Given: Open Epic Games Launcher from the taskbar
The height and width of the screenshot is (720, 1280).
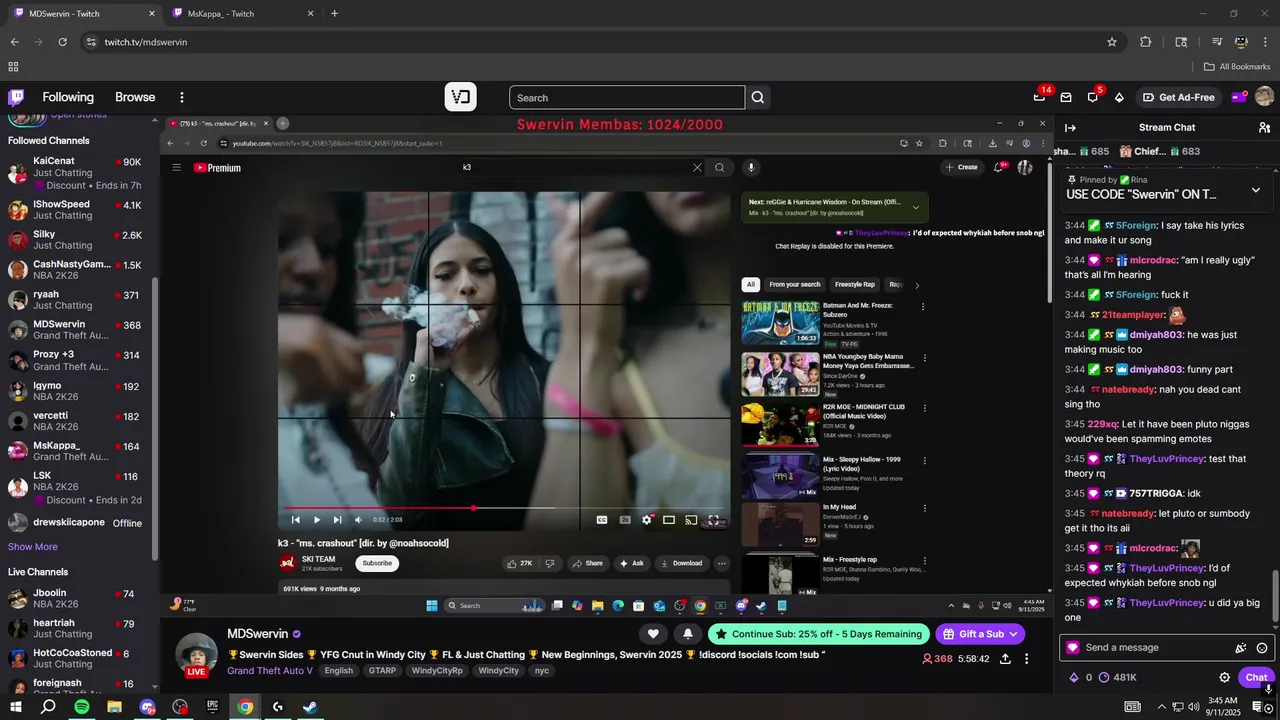Looking at the screenshot, I should click(x=212, y=707).
